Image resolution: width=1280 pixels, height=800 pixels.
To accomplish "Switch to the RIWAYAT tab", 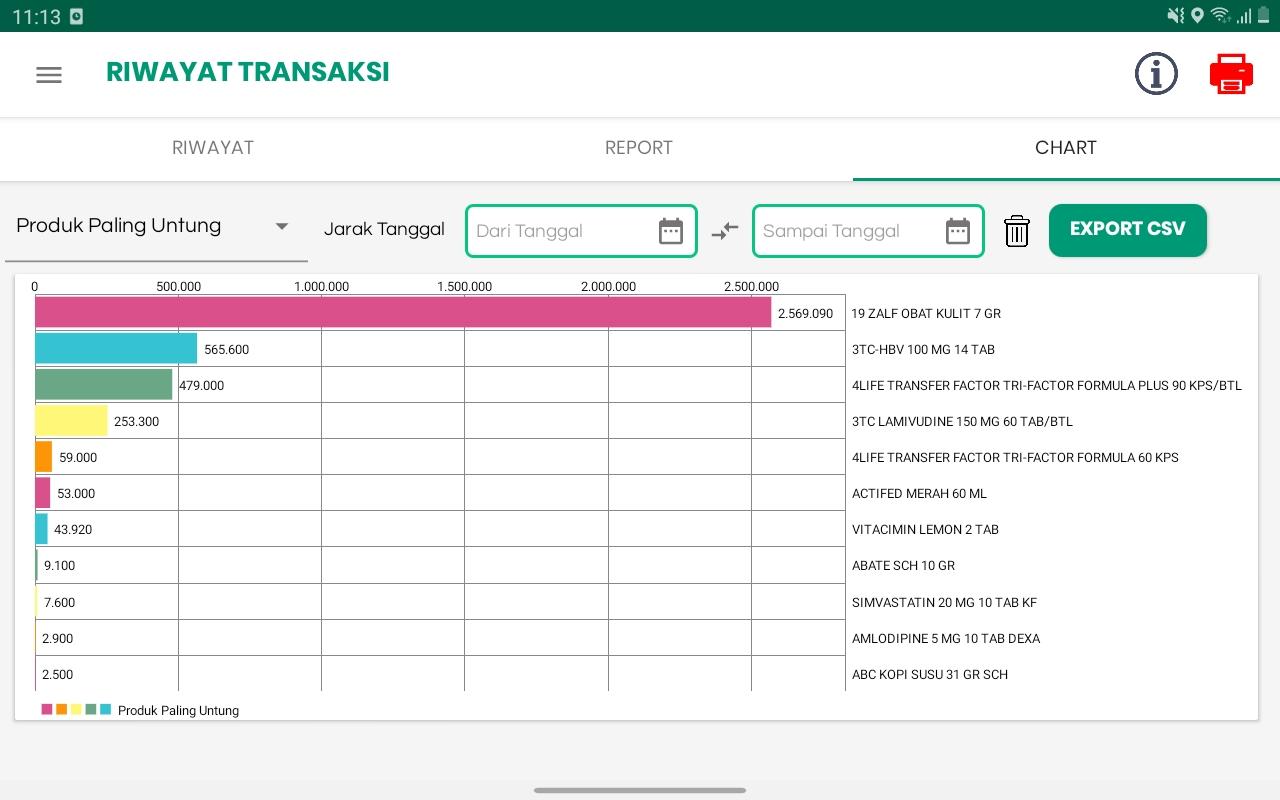I will pos(213,148).
